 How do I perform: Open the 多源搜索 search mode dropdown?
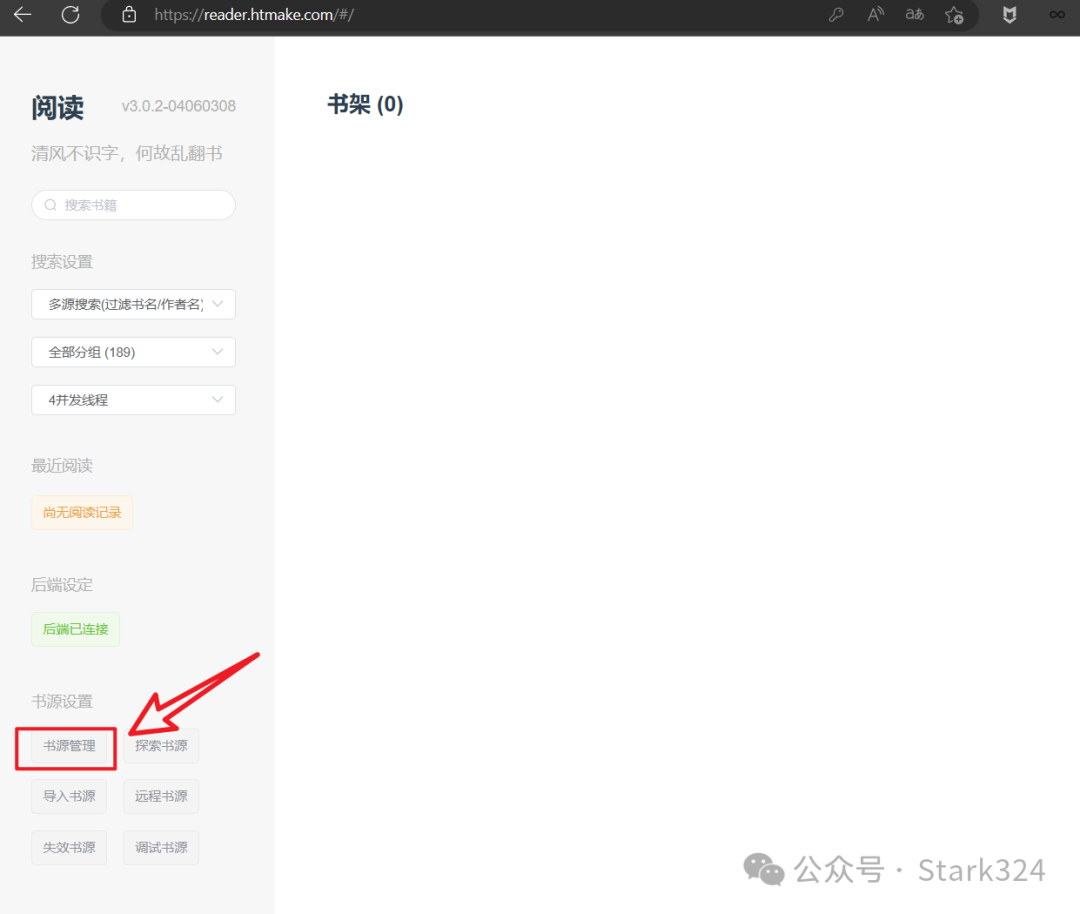click(x=134, y=304)
